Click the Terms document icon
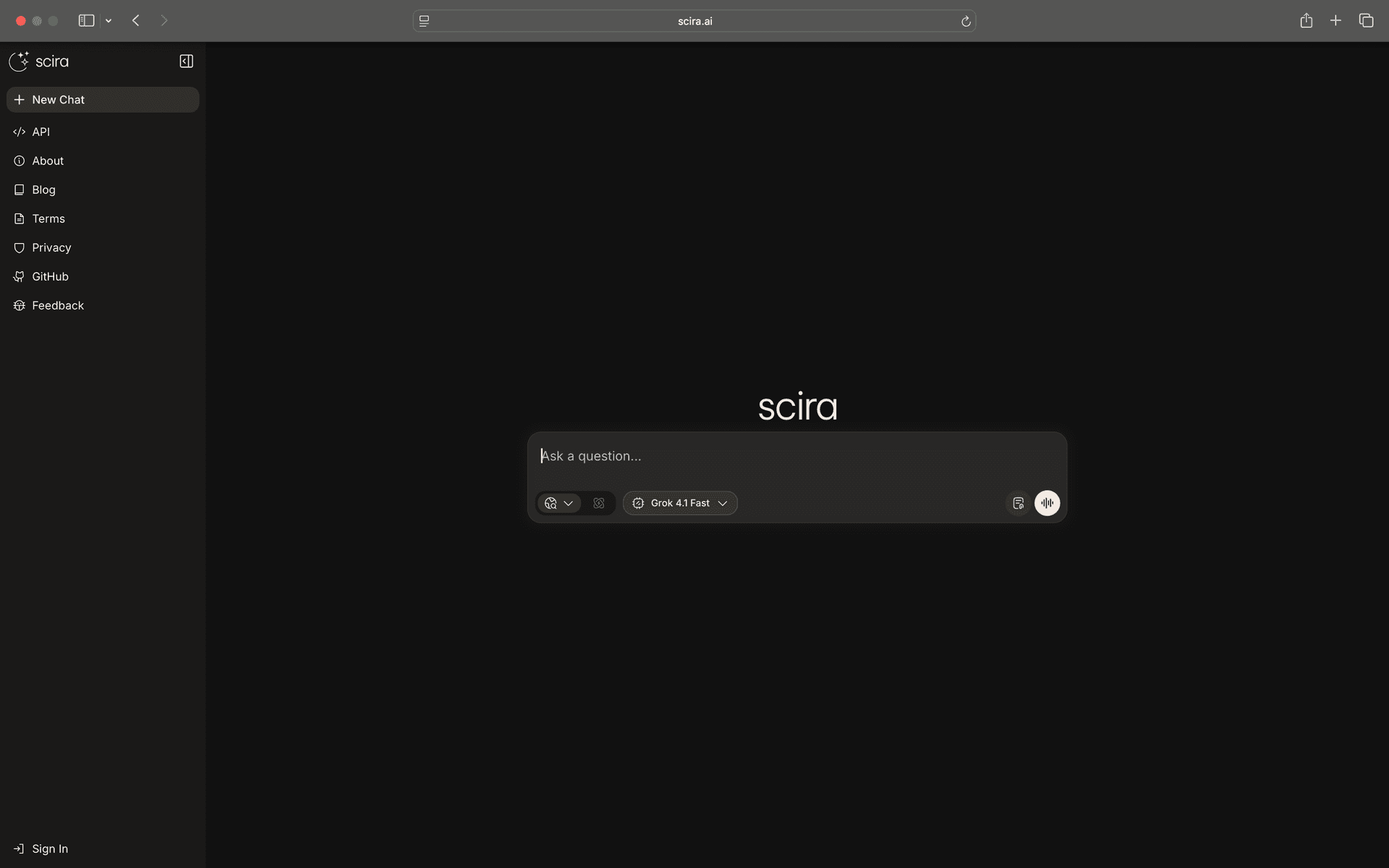Image resolution: width=1389 pixels, height=868 pixels. [x=20, y=218]
